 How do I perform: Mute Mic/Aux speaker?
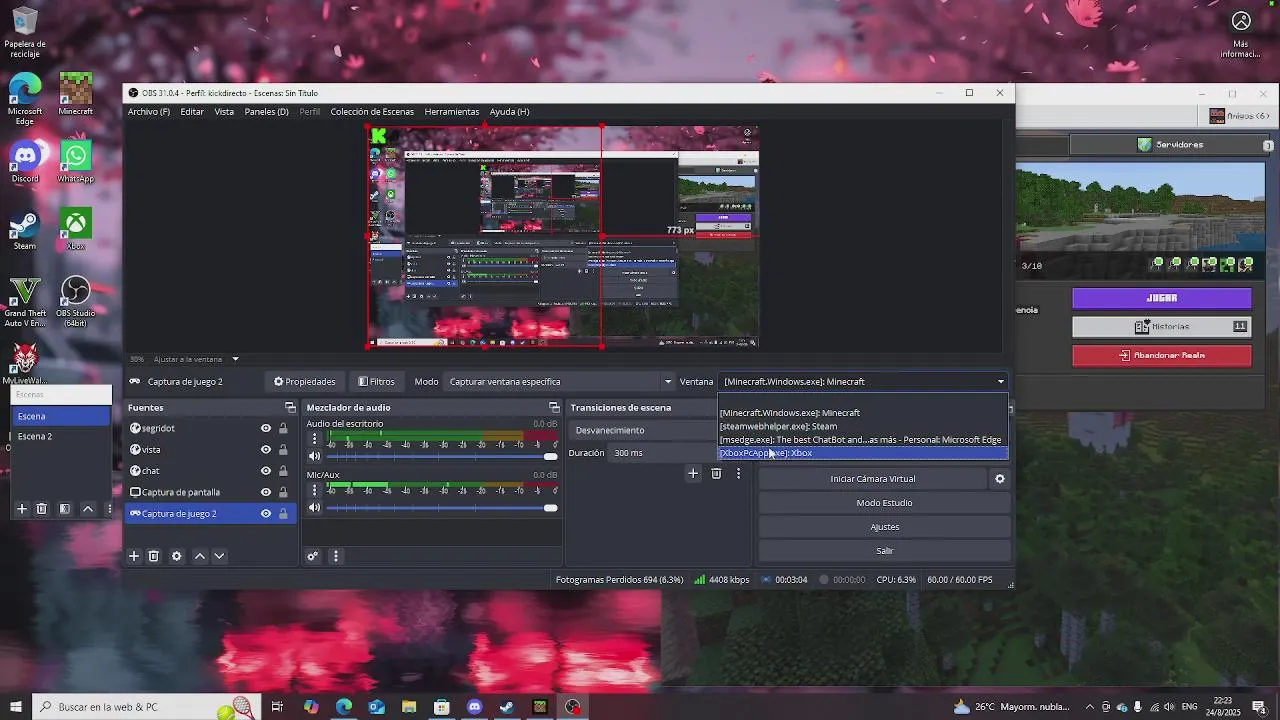[314, 508]
